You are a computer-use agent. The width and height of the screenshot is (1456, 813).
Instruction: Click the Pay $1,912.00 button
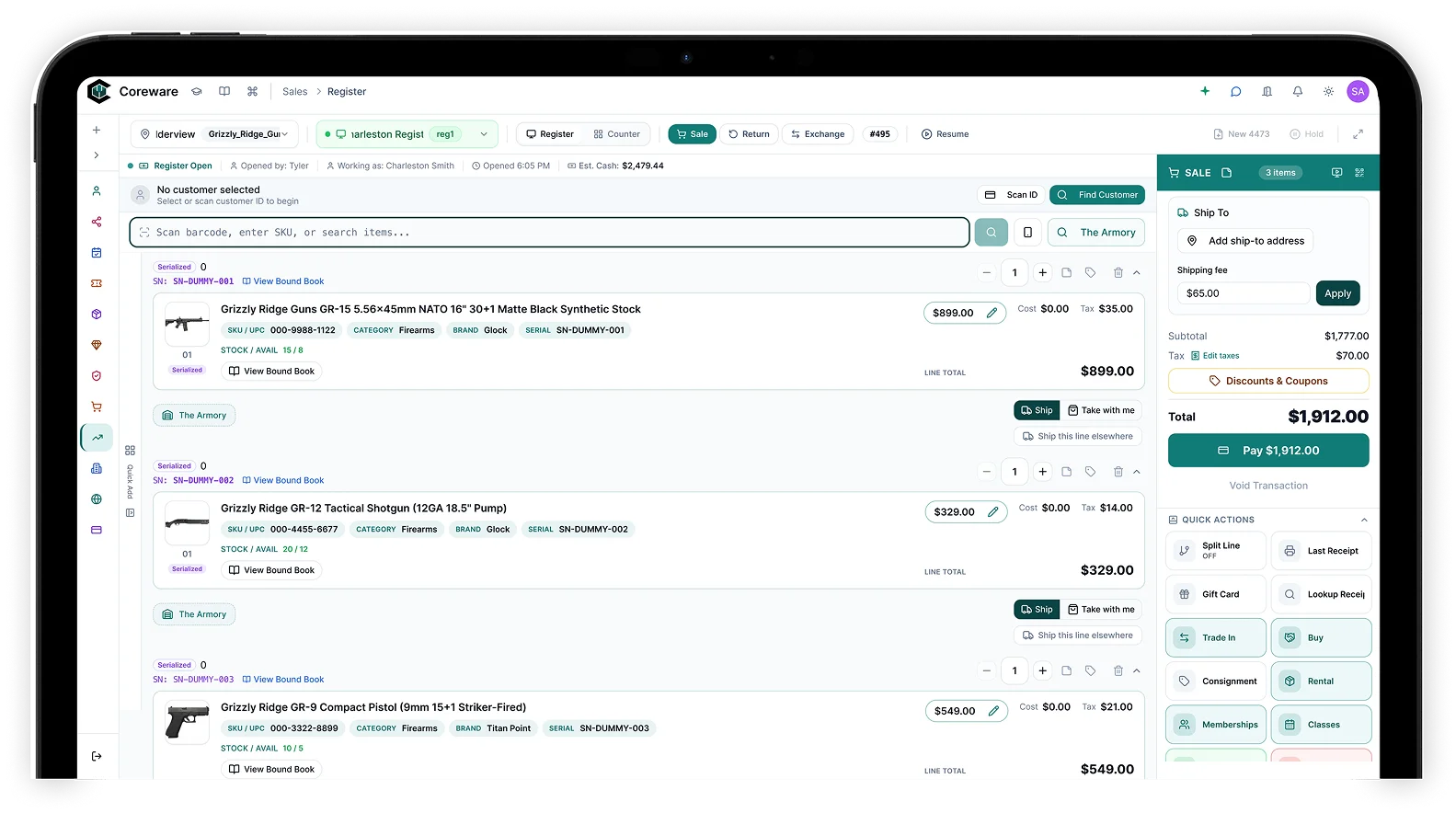point(1268,451)
